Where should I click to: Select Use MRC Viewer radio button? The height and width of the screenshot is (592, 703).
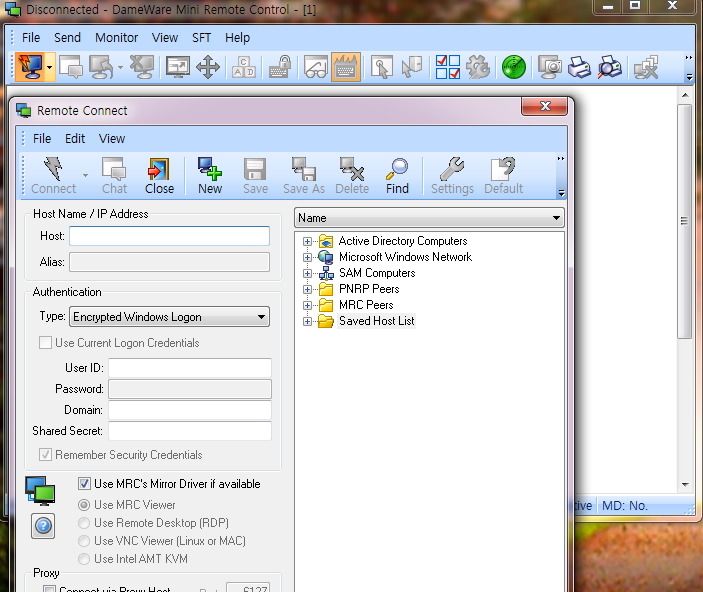84,505
